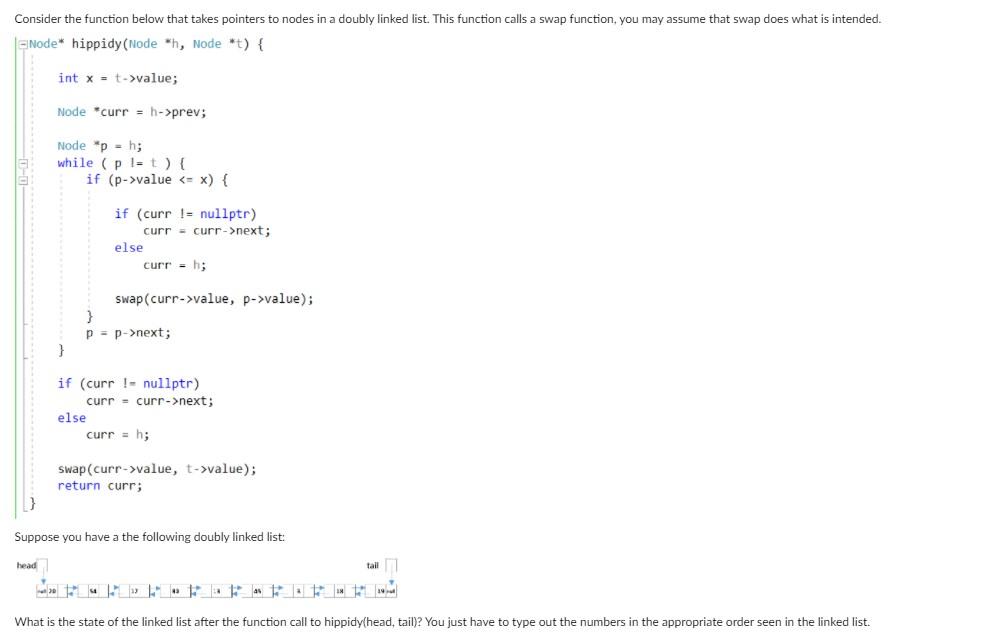The image size is (993, 634).
Task: Click the tail label above the linked list
Action: [374, 565]
